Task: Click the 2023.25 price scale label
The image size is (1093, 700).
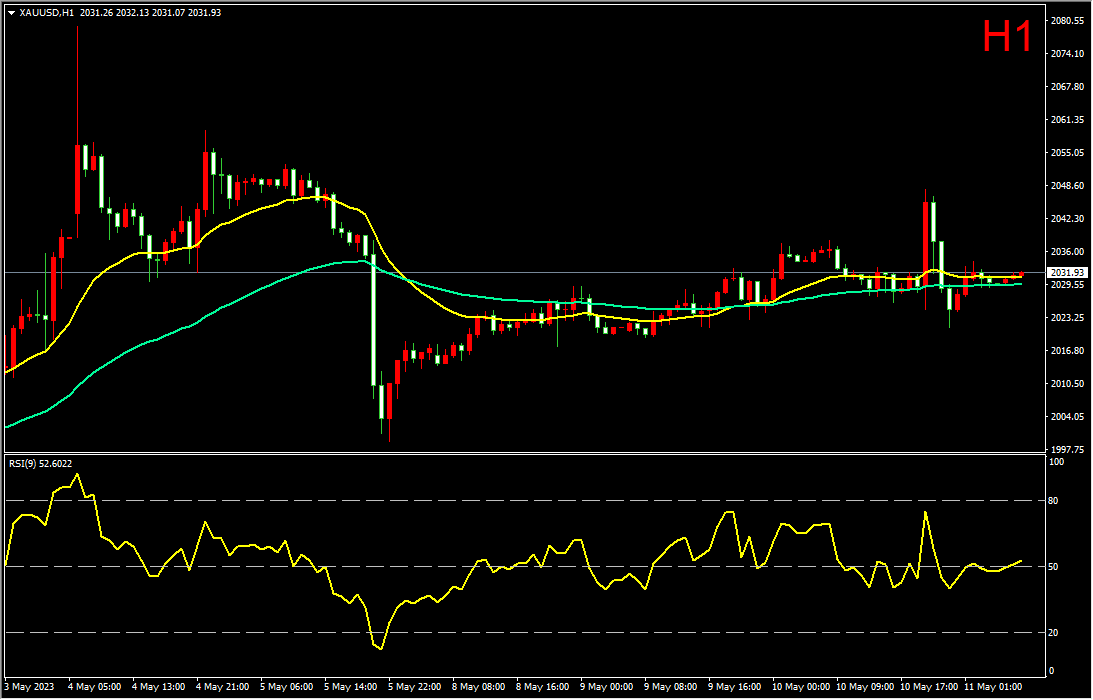Action: [1067, 317]
